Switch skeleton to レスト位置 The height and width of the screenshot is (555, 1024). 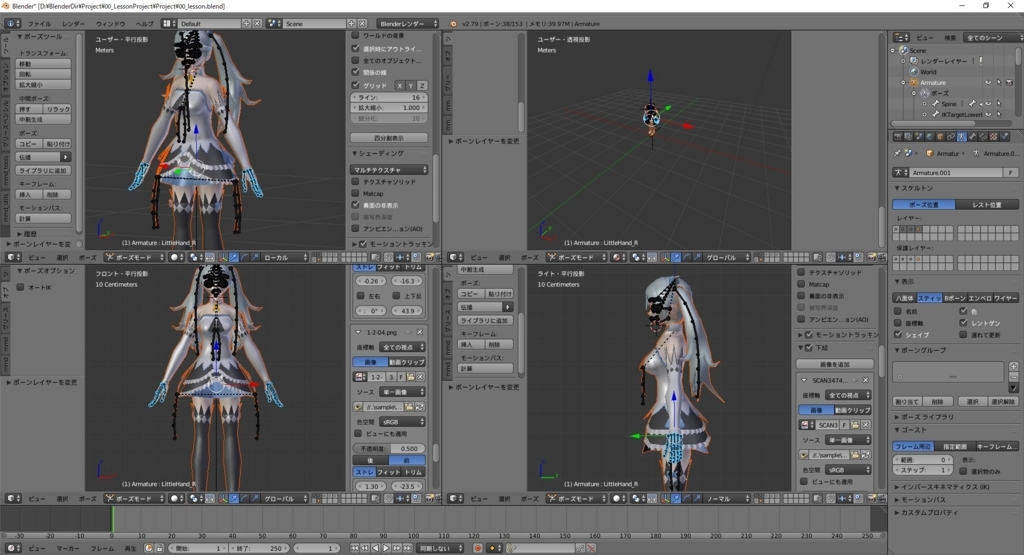[987, 204]
